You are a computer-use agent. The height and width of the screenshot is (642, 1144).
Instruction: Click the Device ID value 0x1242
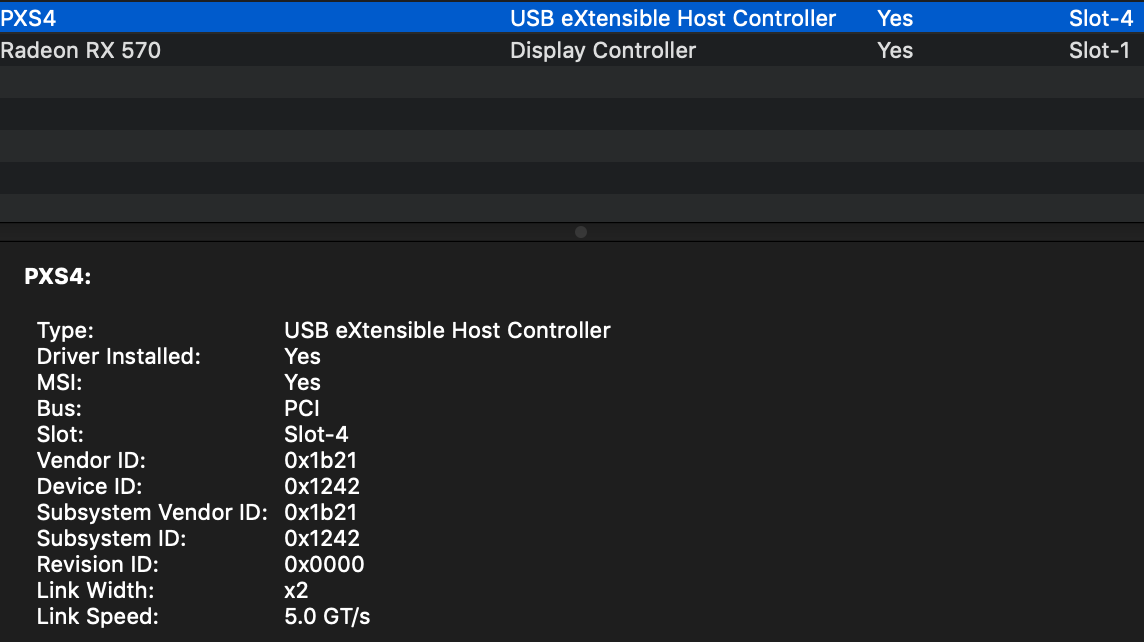[x=322, y=486]
